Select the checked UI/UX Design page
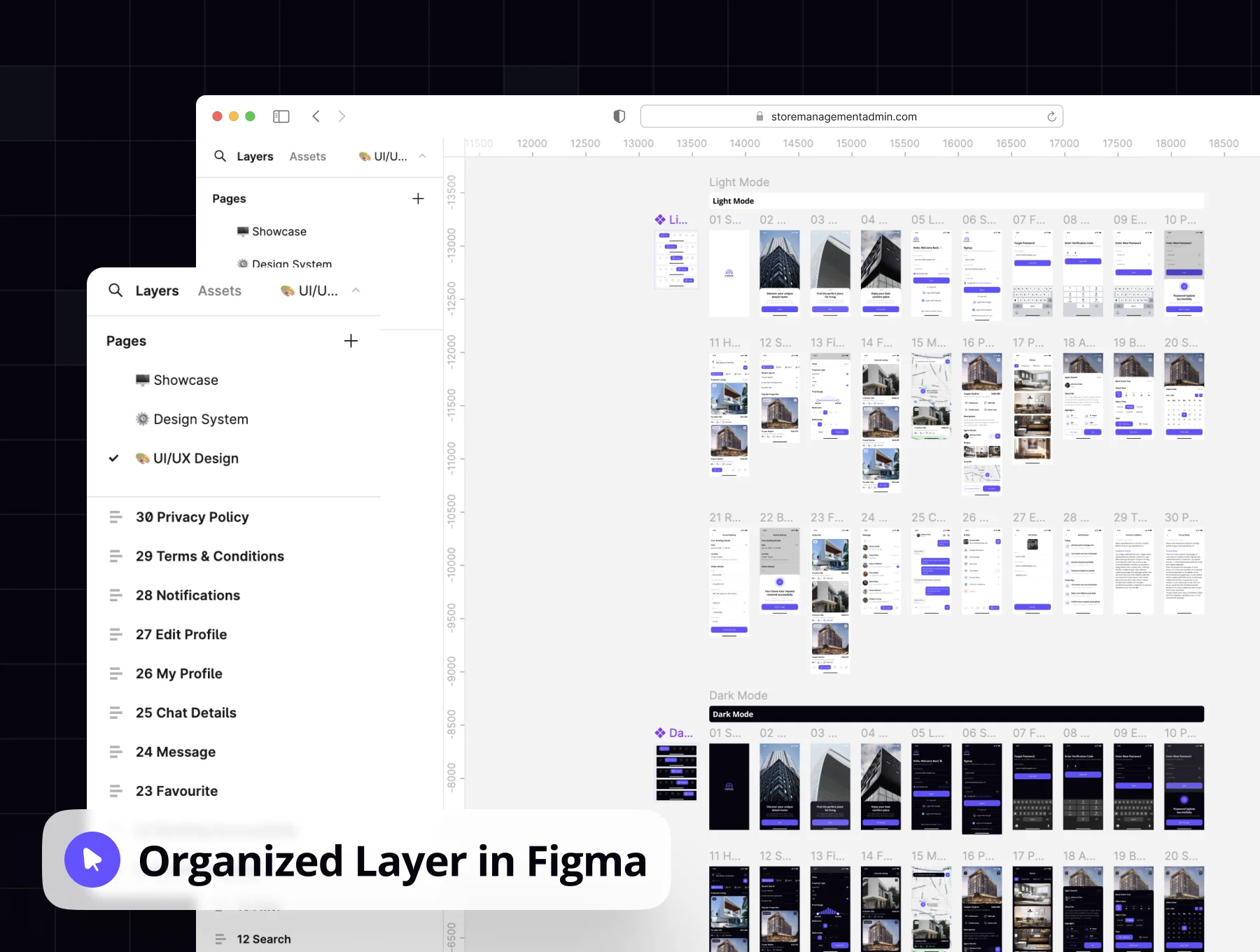Image resolution: width=1260 pixels, height=952 pixels. [x=196, y=458]
